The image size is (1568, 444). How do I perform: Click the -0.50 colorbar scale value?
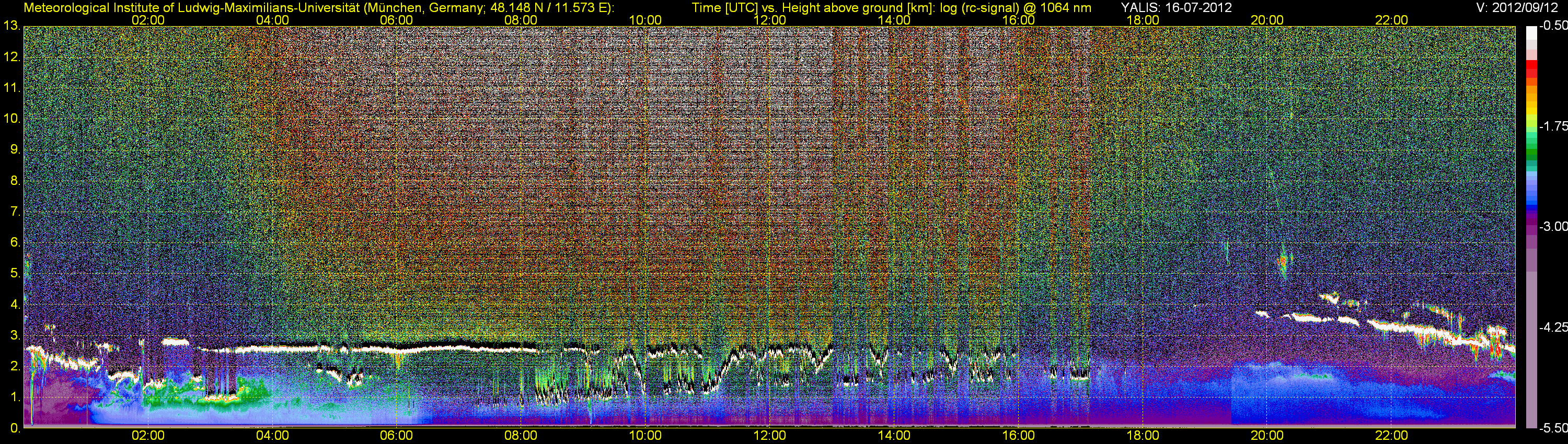[1553, 26]
